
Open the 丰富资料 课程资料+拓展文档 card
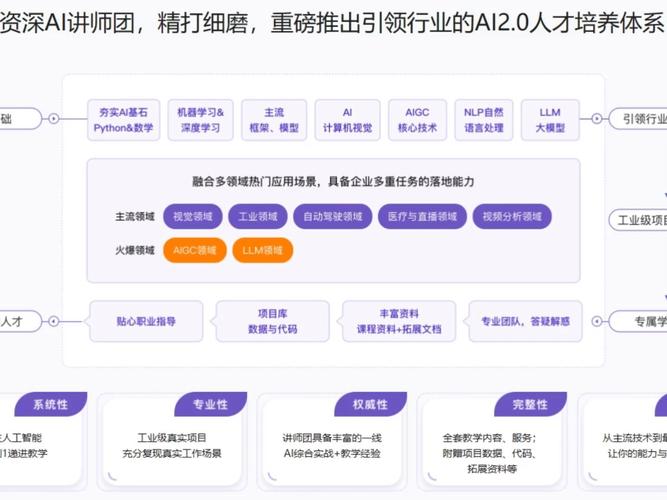(399, 321)
